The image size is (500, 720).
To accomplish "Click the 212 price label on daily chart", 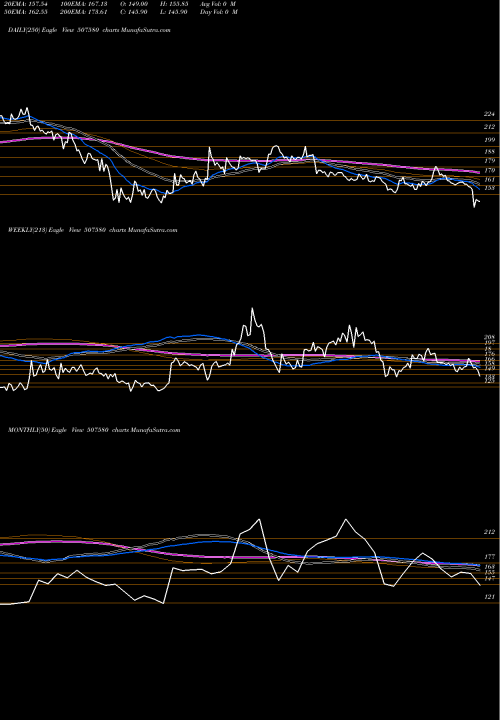I will click(x=489, y=127).
